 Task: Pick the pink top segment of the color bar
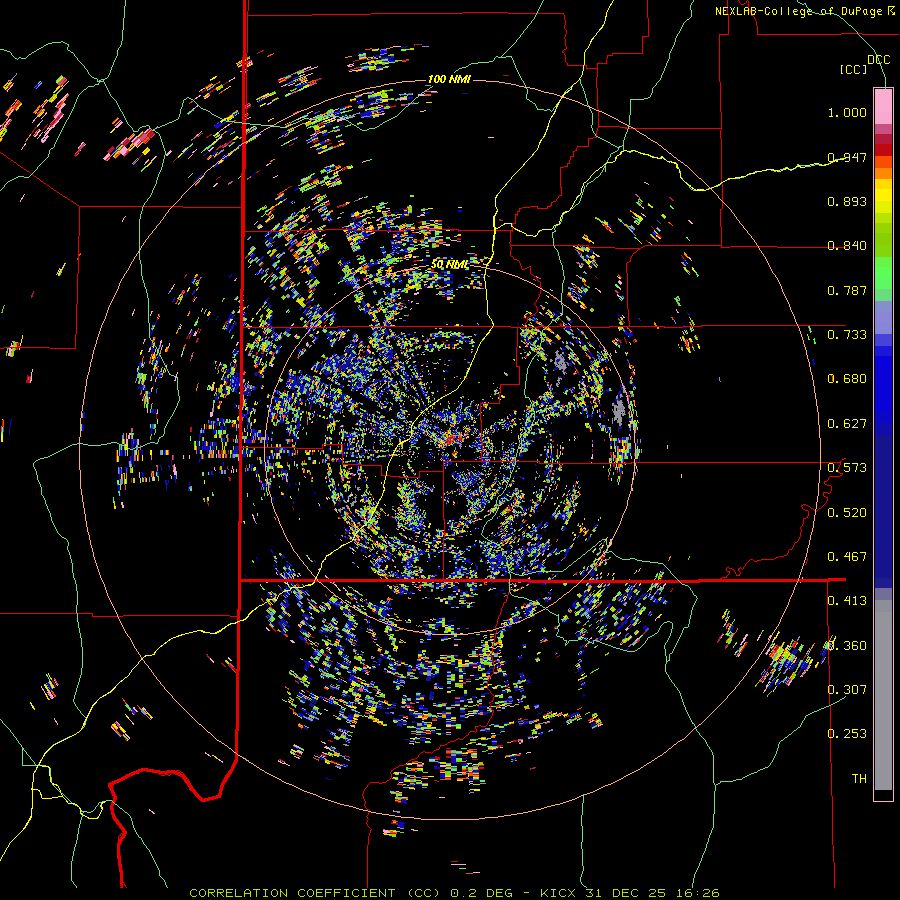pos(883,106)
